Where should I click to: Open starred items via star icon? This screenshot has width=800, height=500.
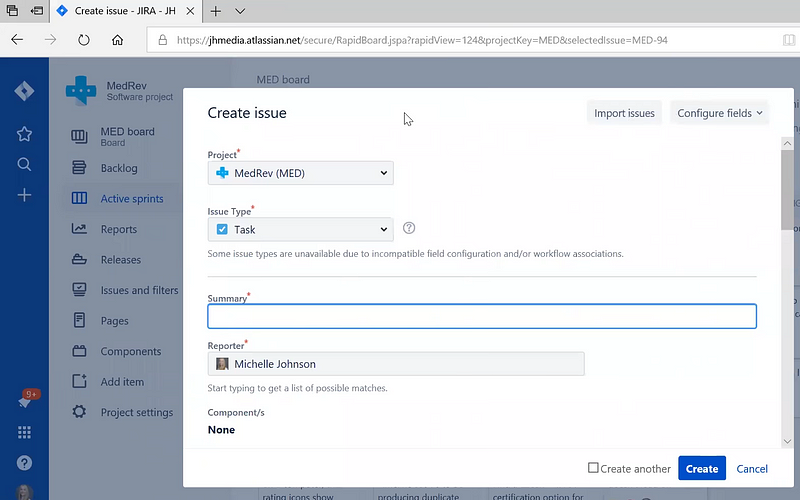click(24, 134)
